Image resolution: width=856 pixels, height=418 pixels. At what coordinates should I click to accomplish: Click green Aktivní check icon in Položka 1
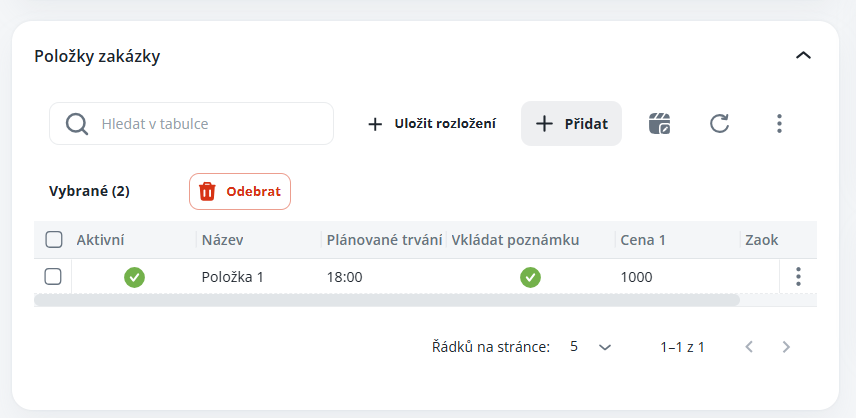pos(134,277)
